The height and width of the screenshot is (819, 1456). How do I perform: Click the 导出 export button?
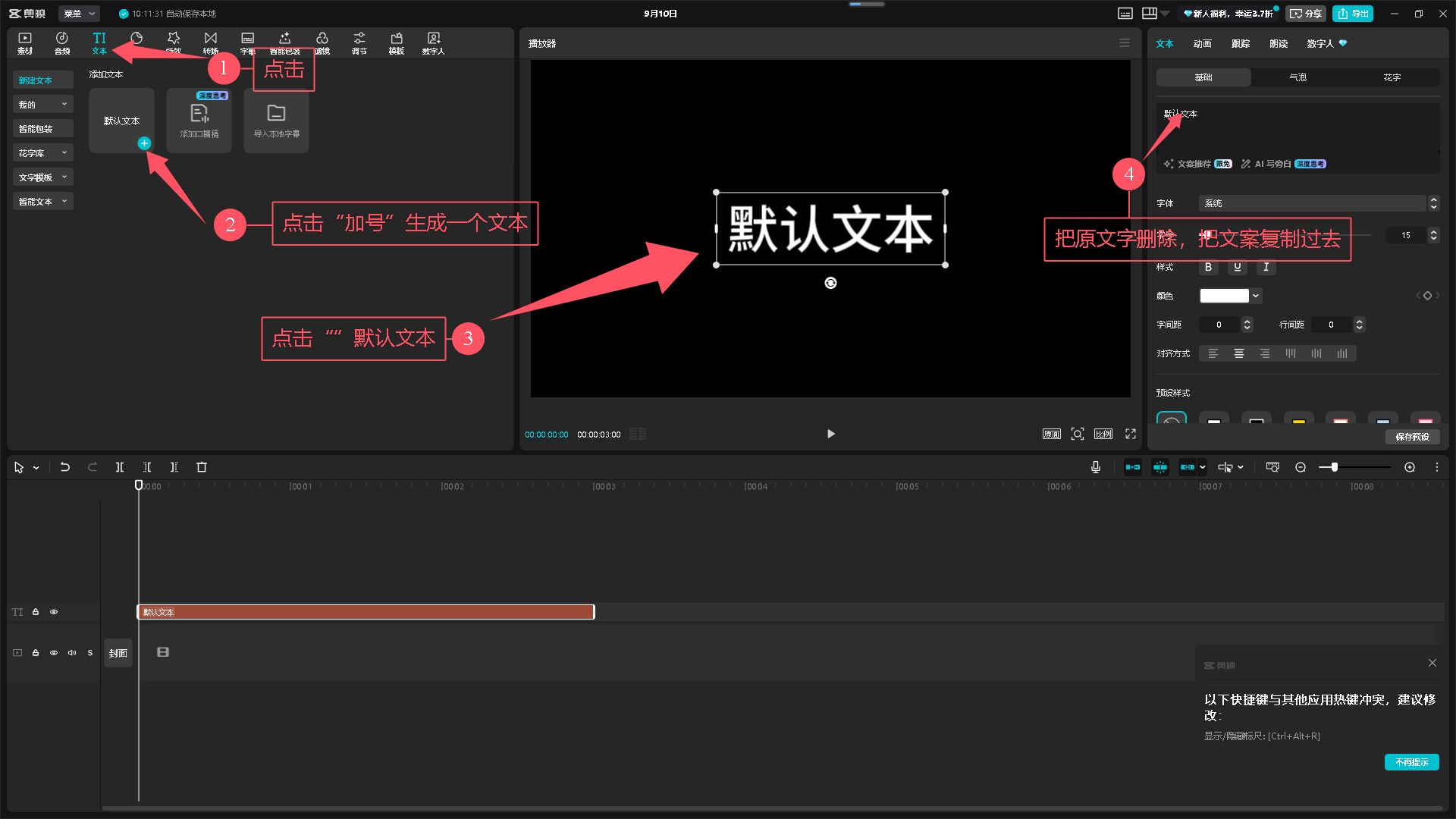click(x=1353, y=14)
